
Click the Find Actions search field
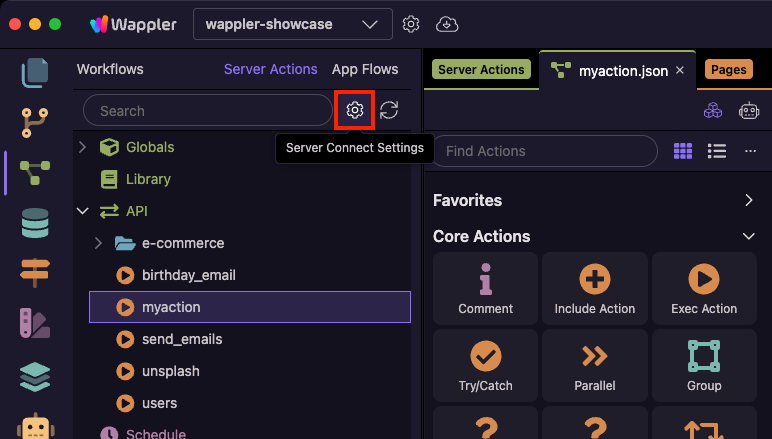pos(545,151)
